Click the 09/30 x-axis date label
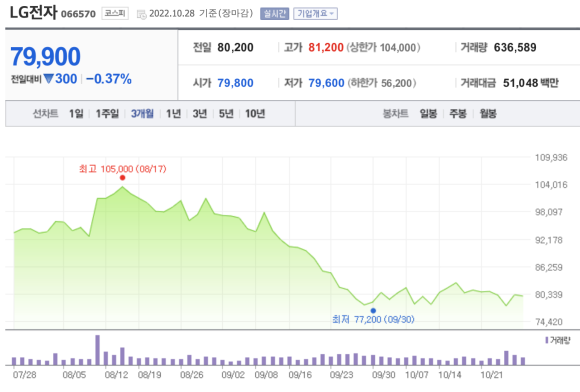580x392 pixels. pos(384,375)
